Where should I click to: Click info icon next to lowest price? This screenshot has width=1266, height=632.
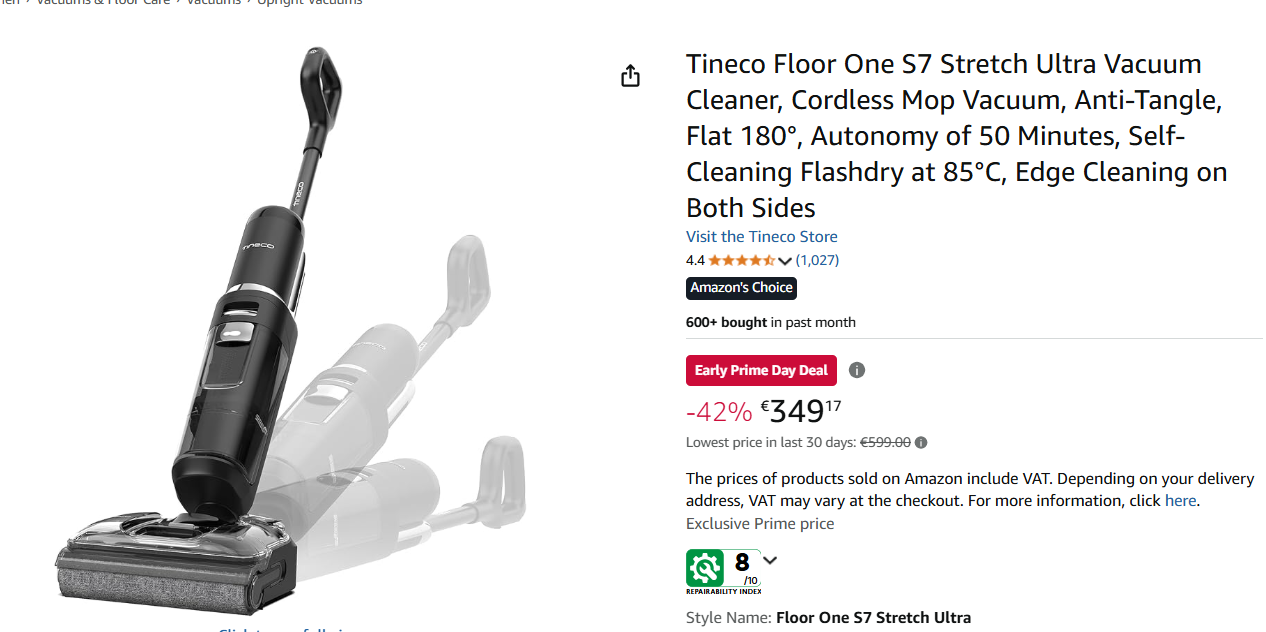921,443
